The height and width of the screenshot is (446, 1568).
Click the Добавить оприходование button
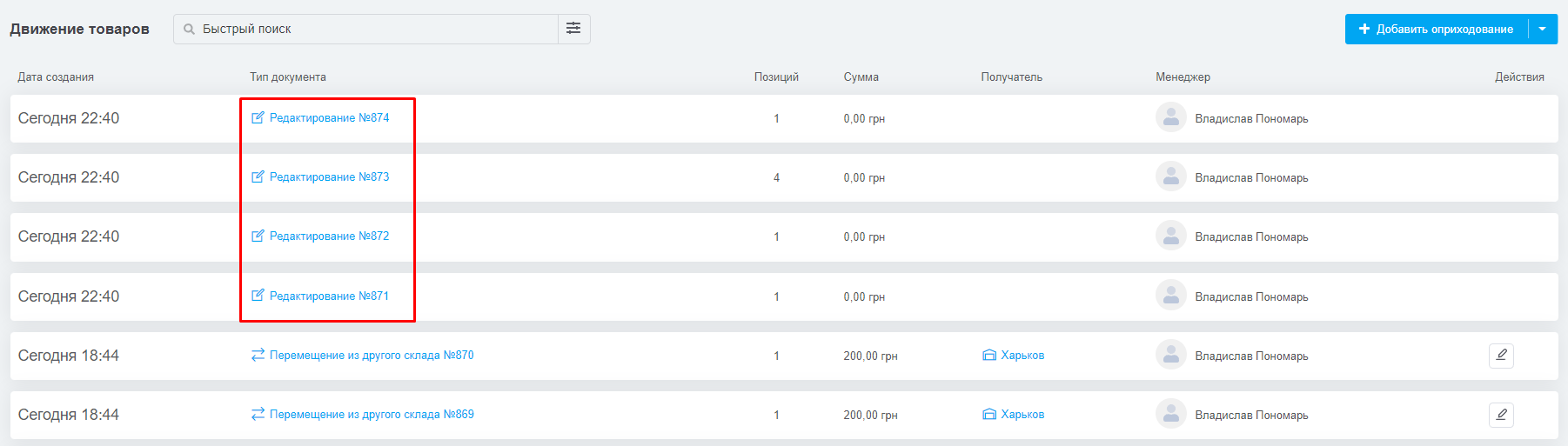pyautogui.click(x=1437, y=29)
